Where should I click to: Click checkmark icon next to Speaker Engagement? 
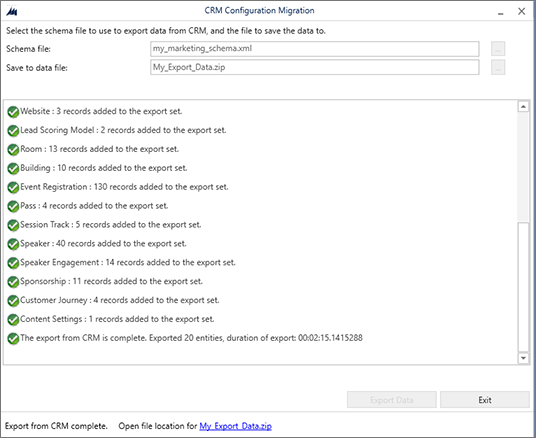click(x=13, y=263)
